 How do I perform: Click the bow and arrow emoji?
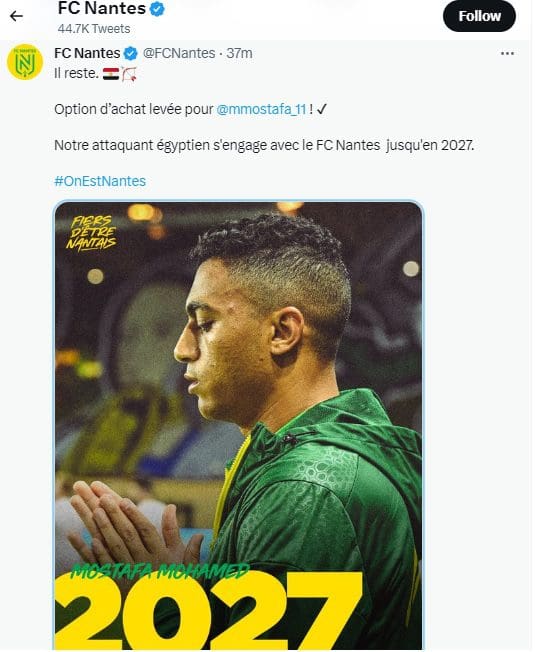pos(129,74)
